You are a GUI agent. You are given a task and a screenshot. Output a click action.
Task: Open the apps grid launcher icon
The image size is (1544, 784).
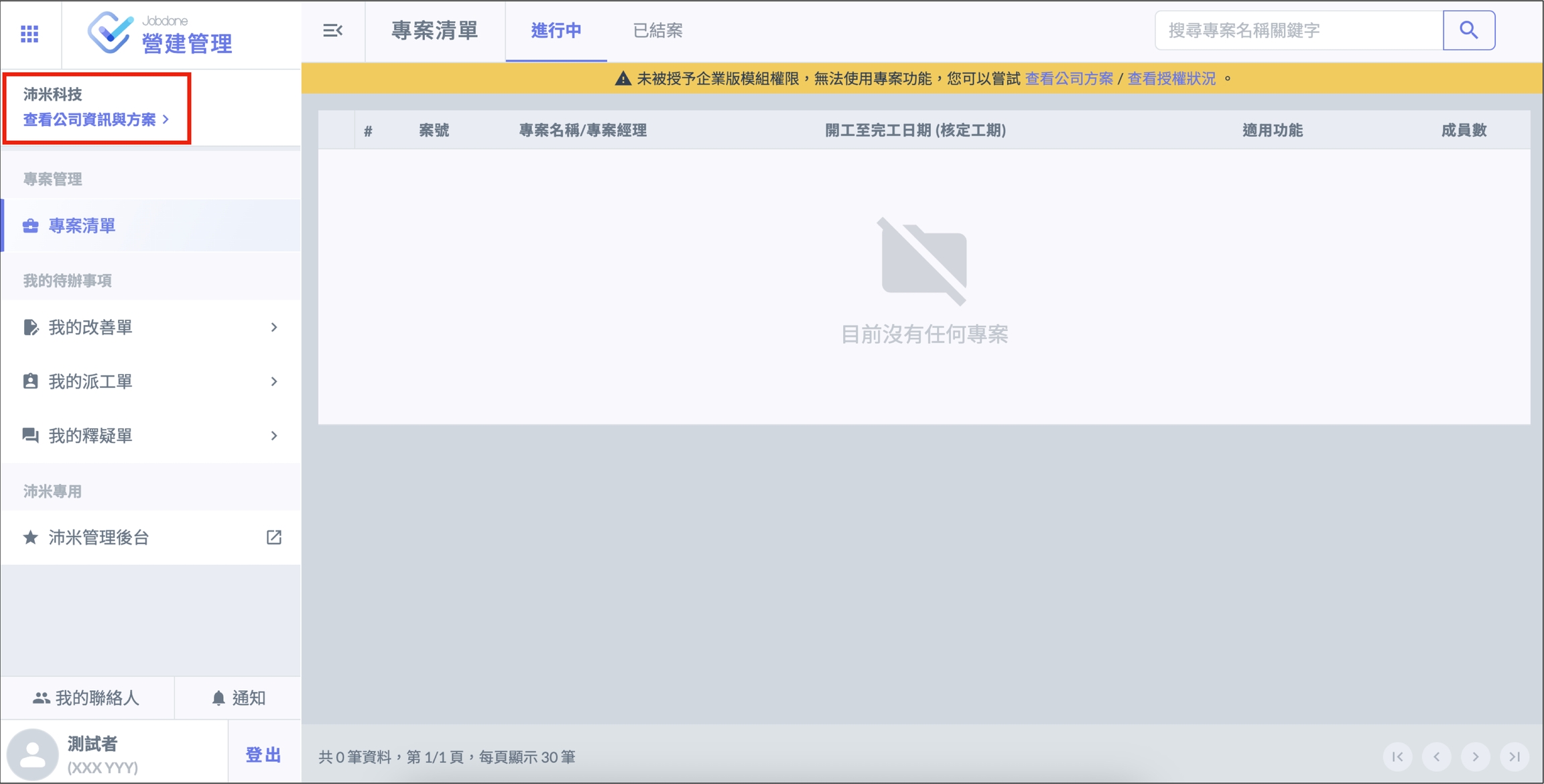pyautogui.click(x=29, y=34)
